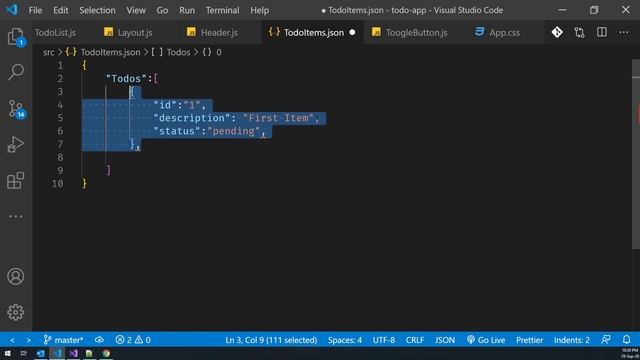
Task: Open the Go menu
Action: (162, 10)
